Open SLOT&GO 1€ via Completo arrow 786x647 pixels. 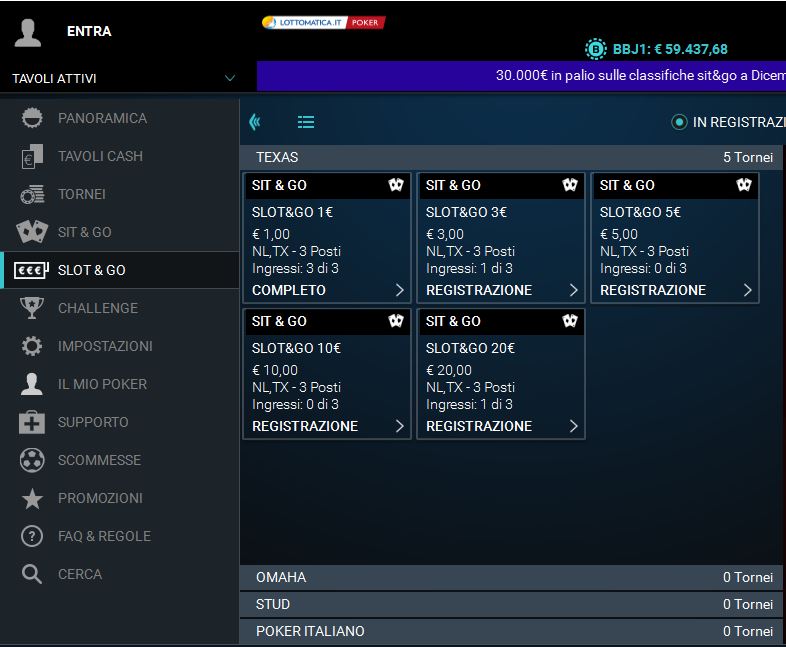(x=400, y=290)
